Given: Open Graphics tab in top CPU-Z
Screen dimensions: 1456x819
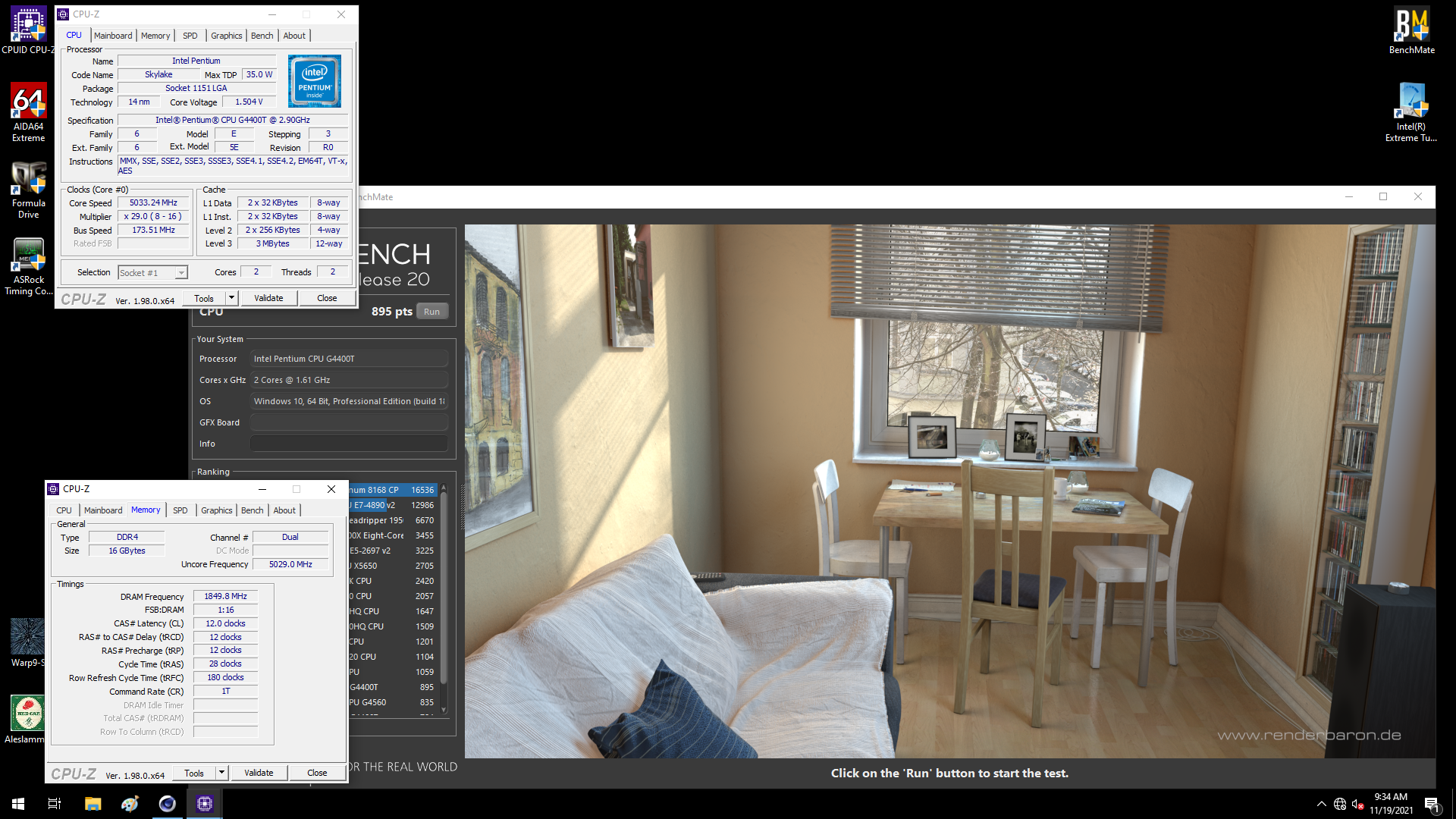Looking at the screenshot, I should (227, 36).
